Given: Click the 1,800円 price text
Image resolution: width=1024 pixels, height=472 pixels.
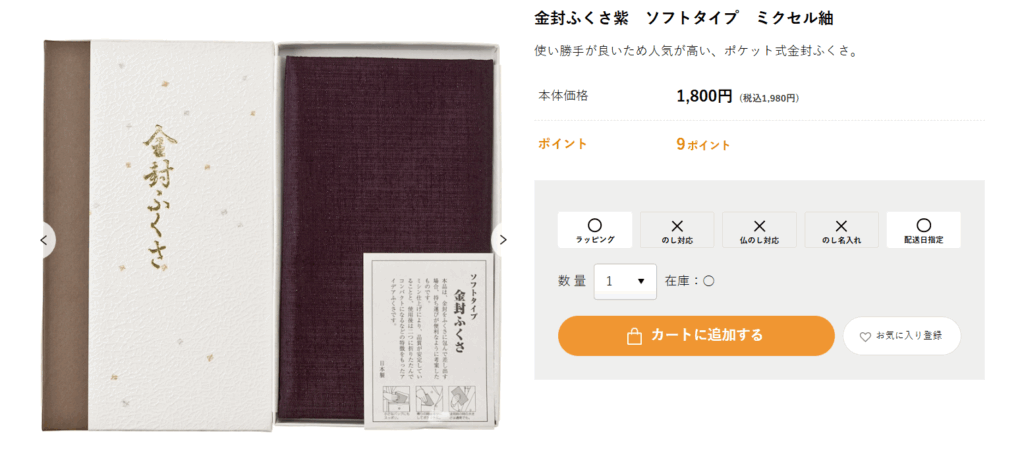Looking at the screenshot, I should click(705, 97).
